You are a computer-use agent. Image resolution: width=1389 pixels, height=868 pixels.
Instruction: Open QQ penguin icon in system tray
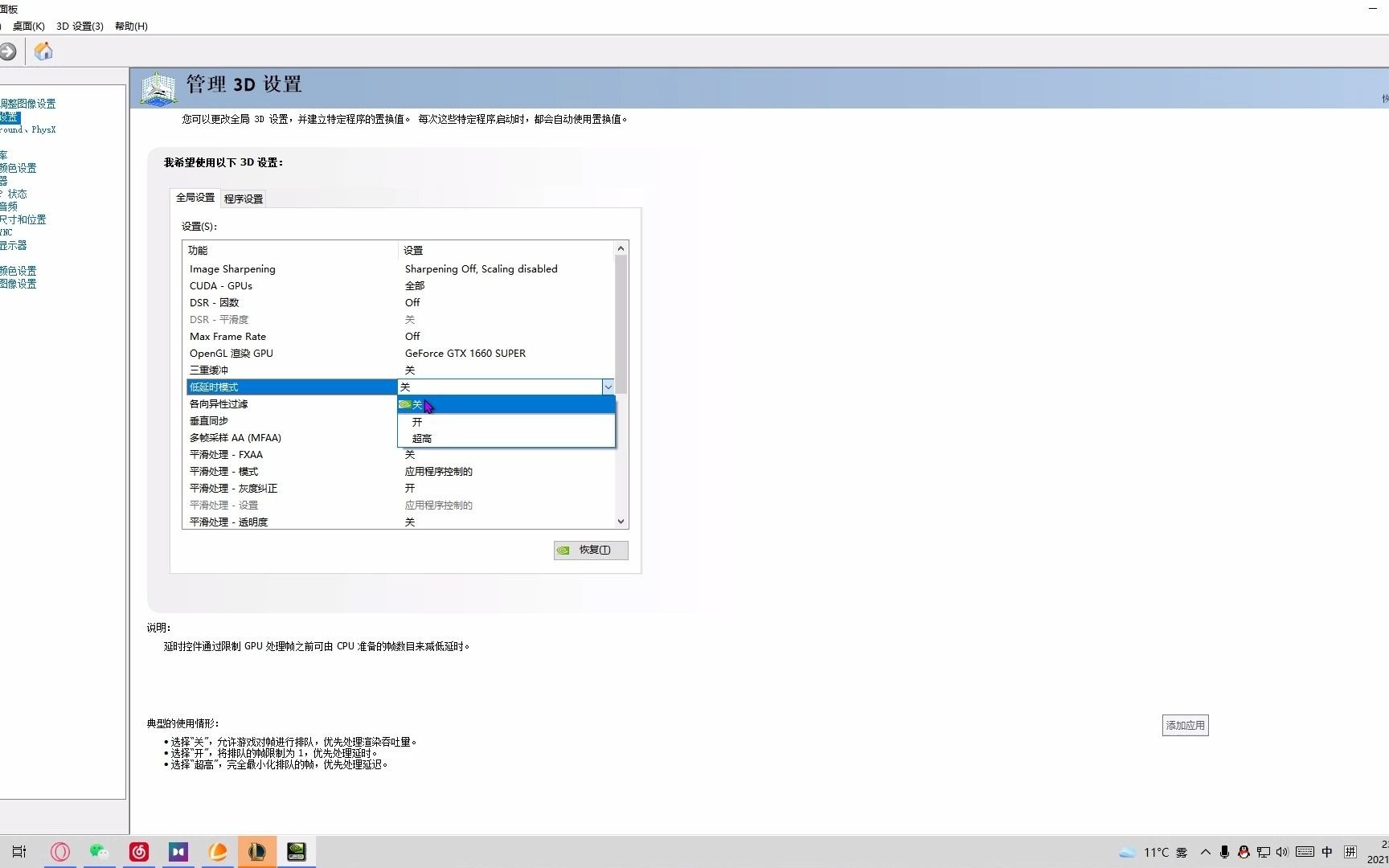tap(1243, 853)
